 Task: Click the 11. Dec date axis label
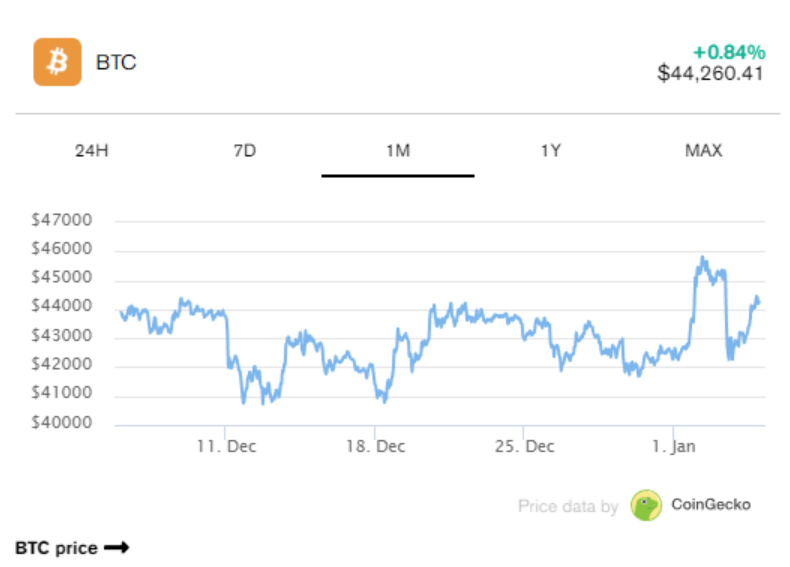tap(226, 446)
